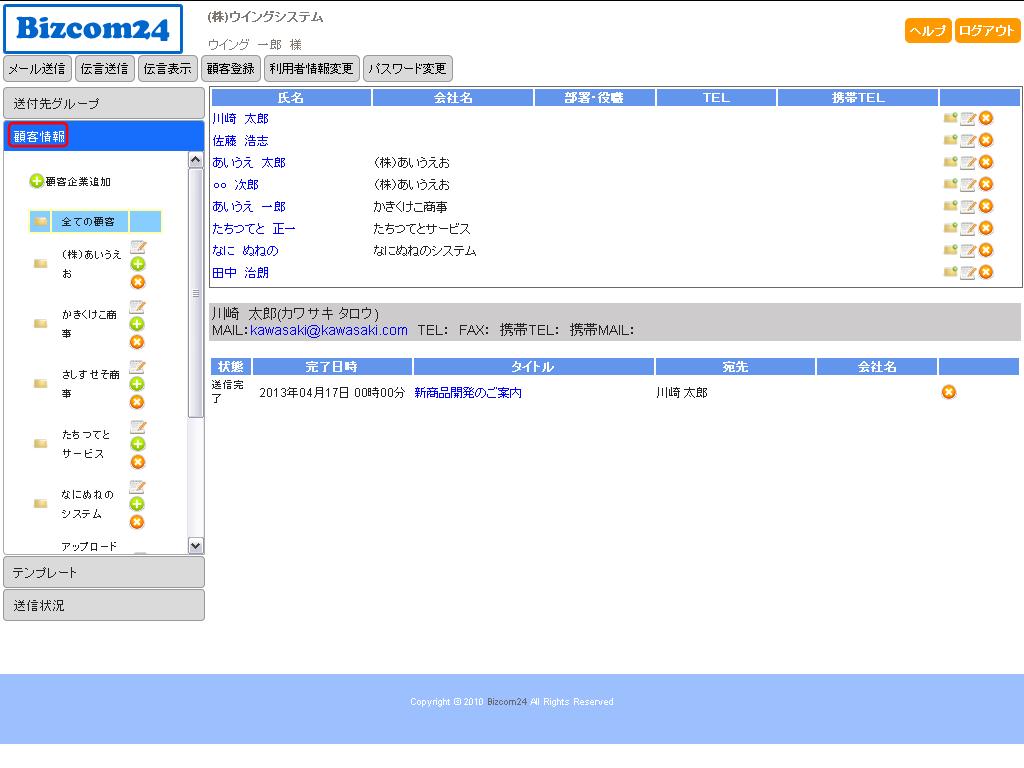The height and width of the screenshot is (768, 1024).
Task: Click the ログアウト button
Action: coord(987,31)
